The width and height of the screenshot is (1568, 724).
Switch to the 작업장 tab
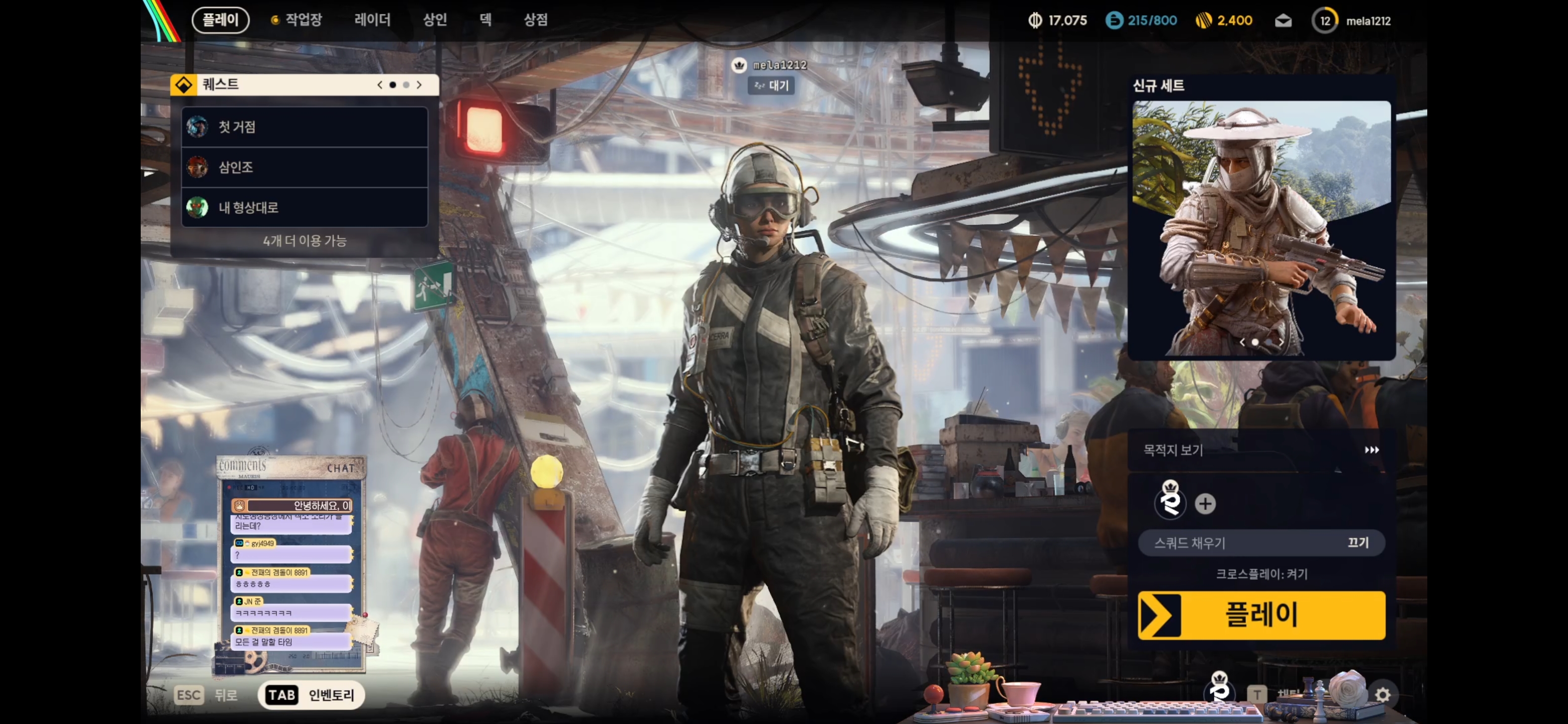(x=303, y=20)
